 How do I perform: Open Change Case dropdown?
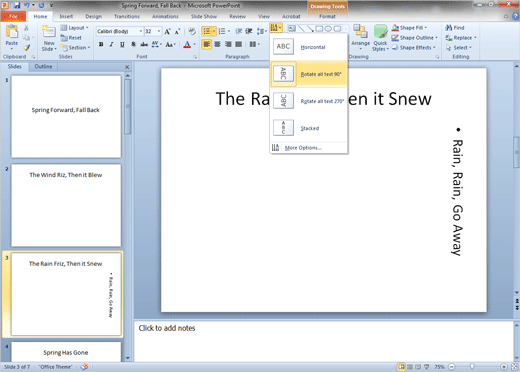(170, 44)
